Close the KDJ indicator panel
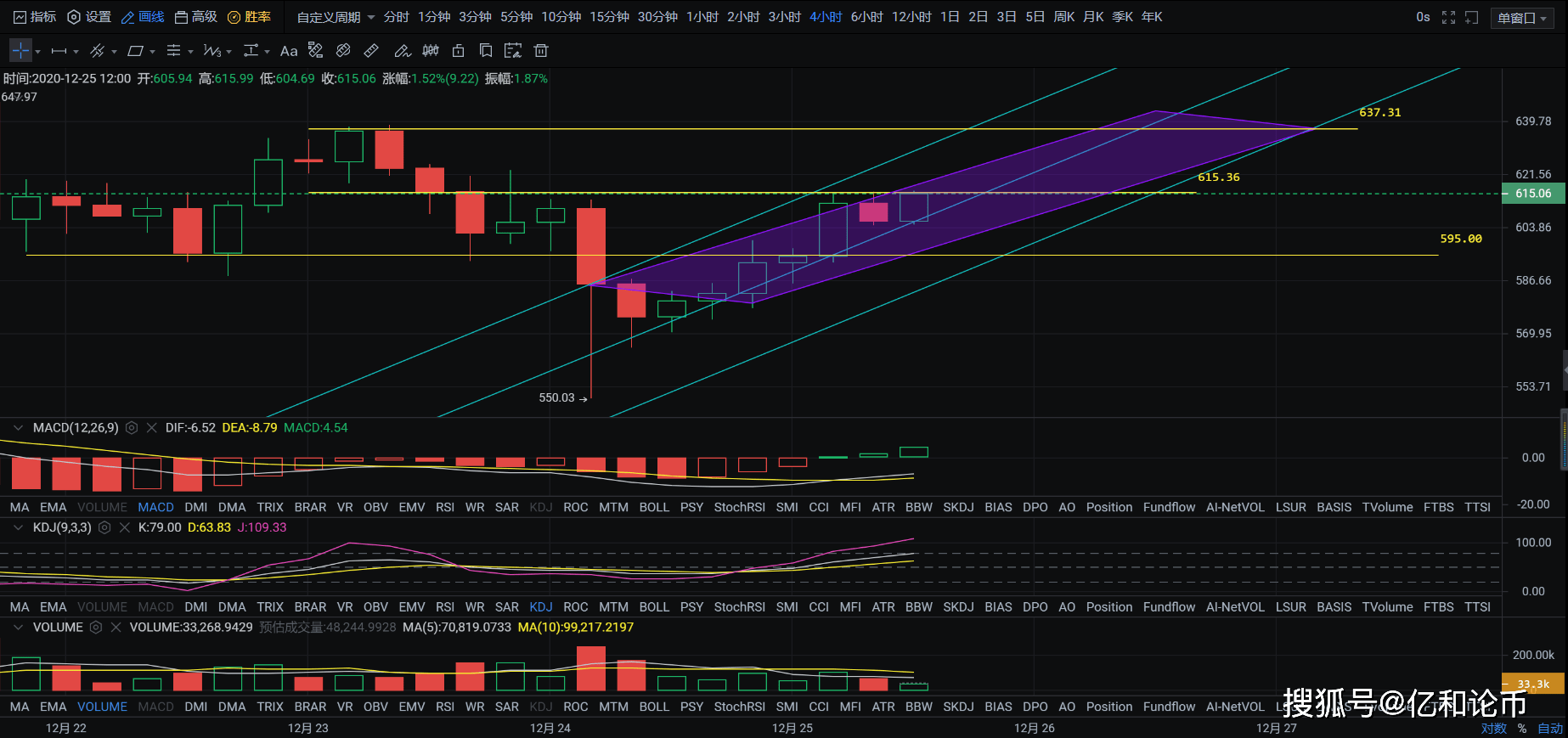The width and height of the screenshot is (1568, 738). 125,527
